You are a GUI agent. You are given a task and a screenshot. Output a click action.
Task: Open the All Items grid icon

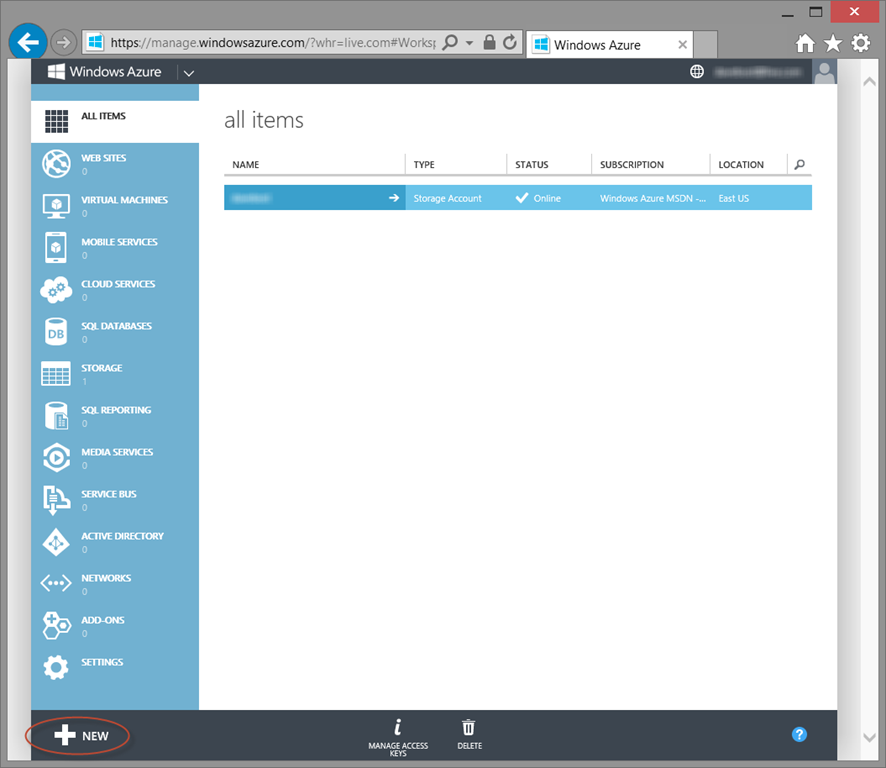(x=57, y=122)
